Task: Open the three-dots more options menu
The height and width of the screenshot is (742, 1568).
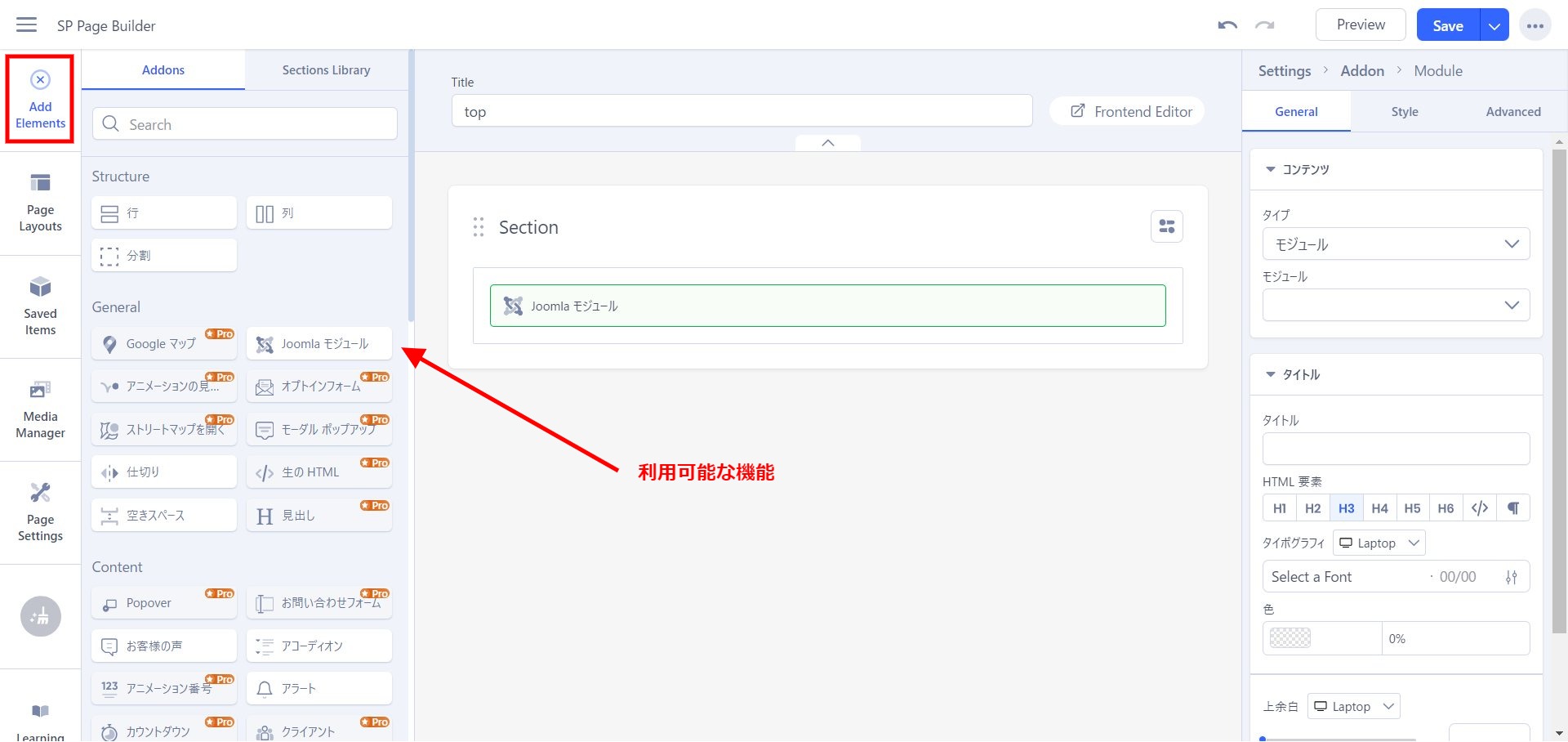Action: pos(1535,25)
